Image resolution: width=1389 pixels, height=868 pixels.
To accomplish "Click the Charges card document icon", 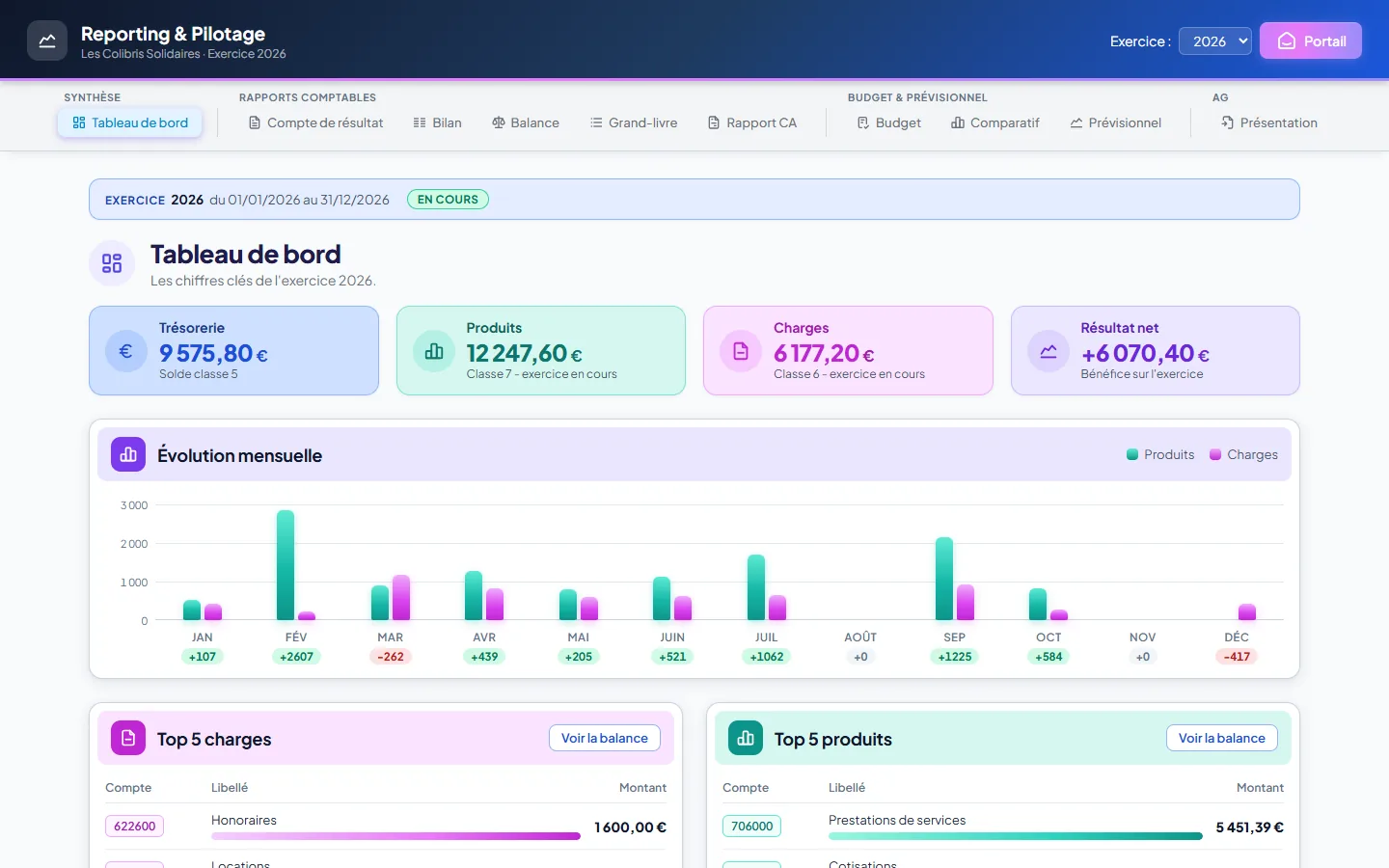I will pos(741,351).
